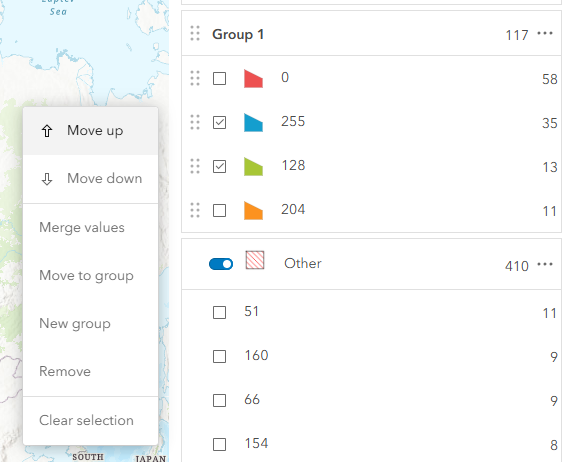This screenshot has width=574, height=462.
Task: Open the hatched Other symbol icon
Action: 255,260
